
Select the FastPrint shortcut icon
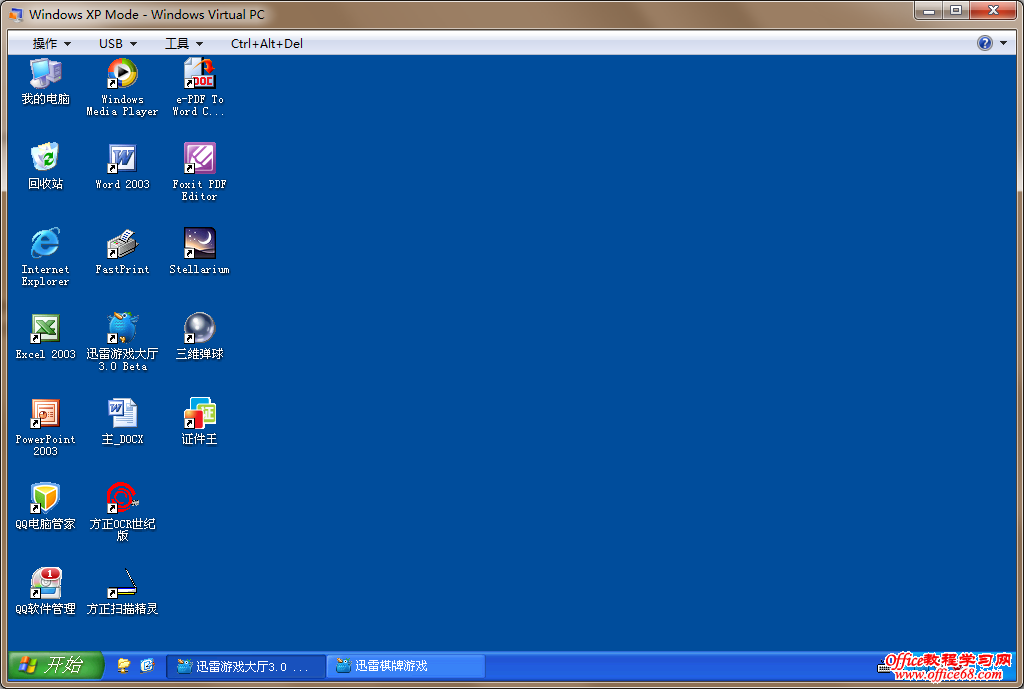[x=122, y=251]
